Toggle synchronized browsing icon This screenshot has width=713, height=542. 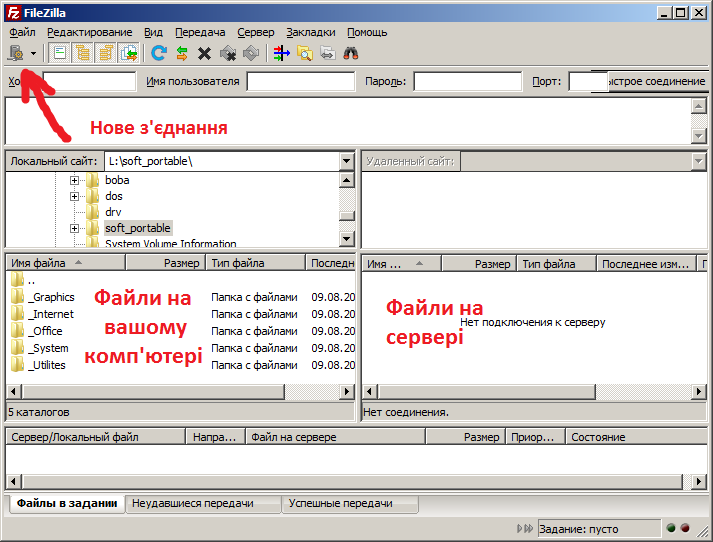pos(327,53)
